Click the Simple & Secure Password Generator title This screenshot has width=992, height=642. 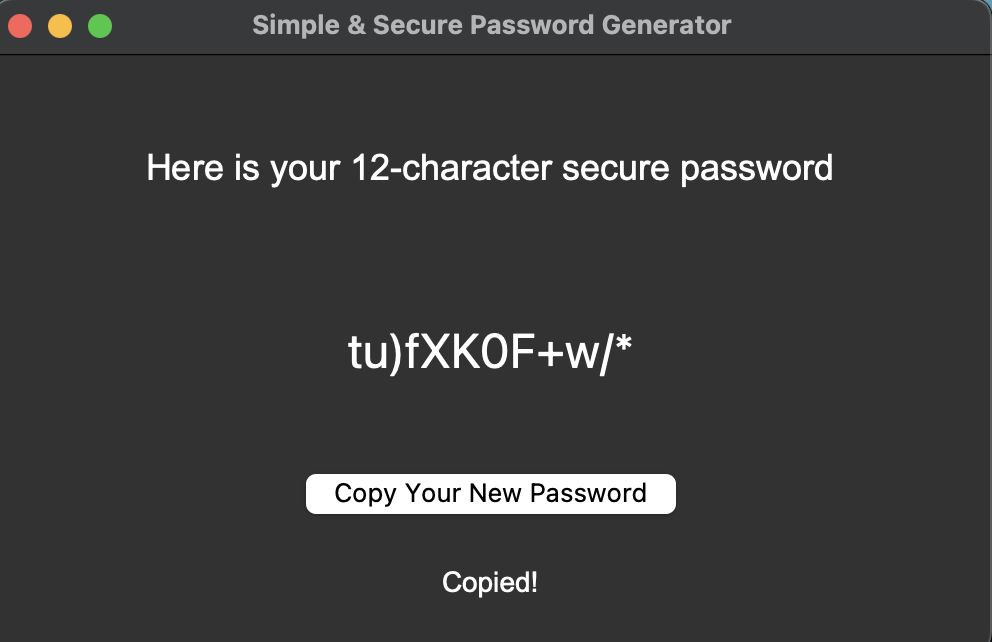[x=490, y=25]
